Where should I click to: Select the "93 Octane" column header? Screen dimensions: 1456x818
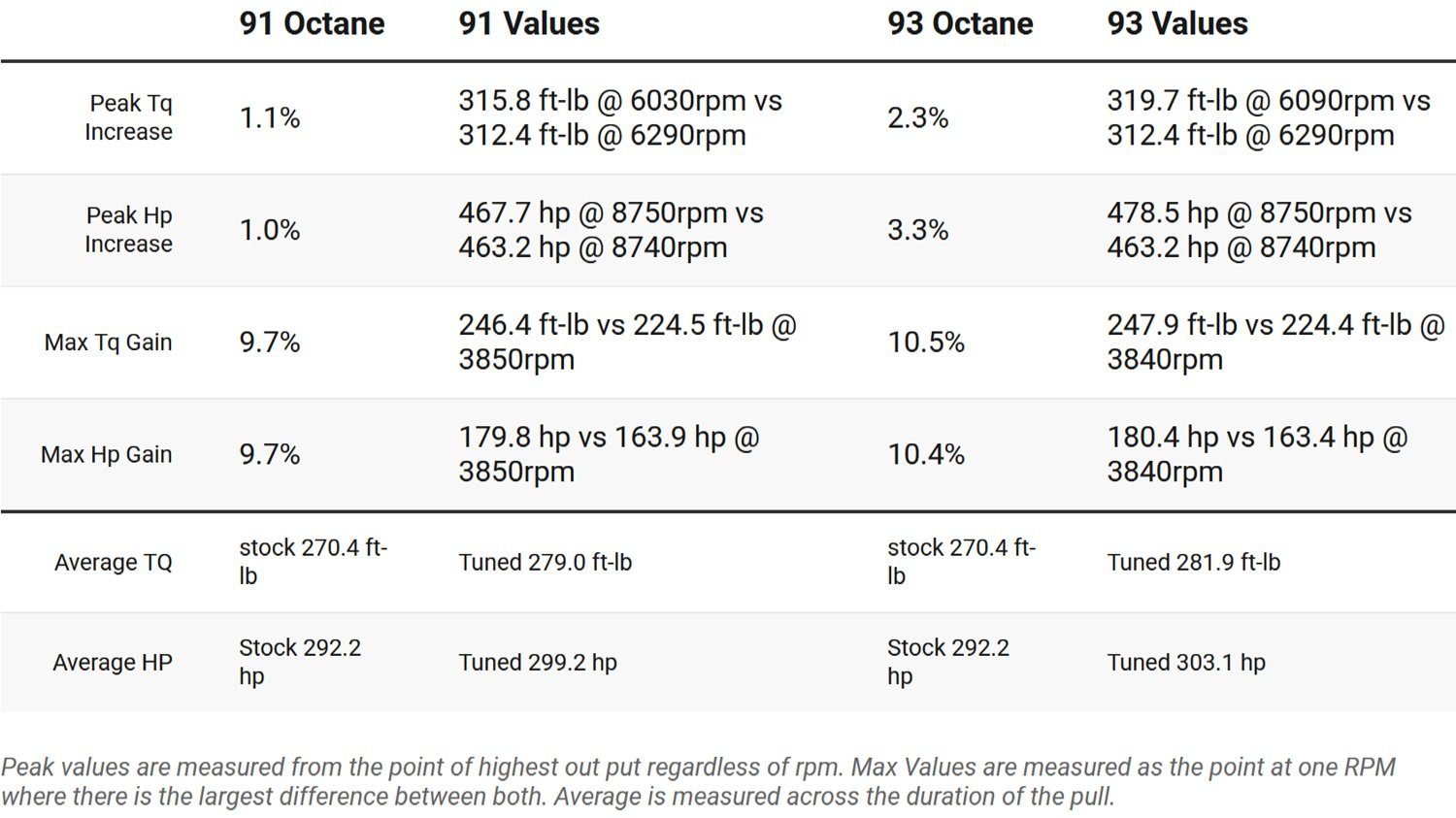coord(960,24)
